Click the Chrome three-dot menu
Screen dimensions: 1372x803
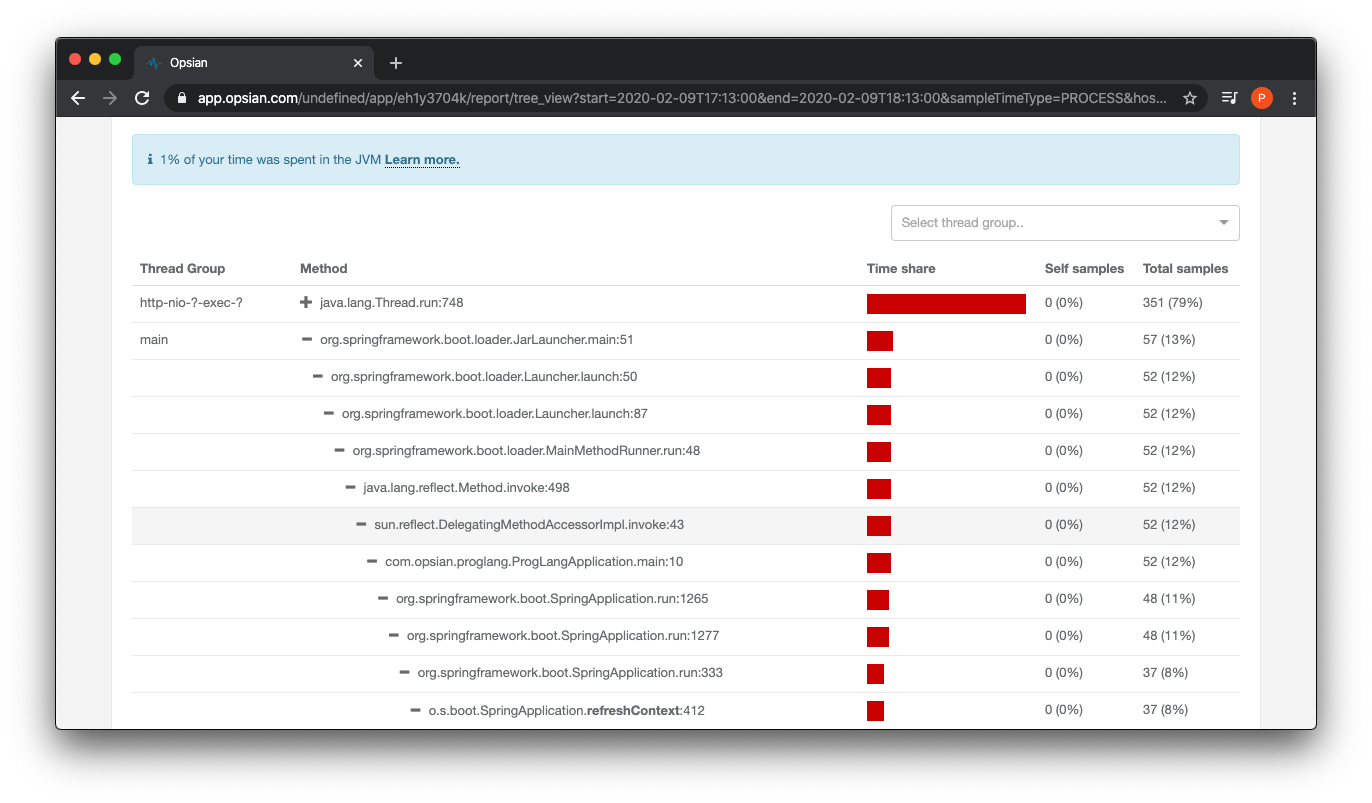(1294, 98)
